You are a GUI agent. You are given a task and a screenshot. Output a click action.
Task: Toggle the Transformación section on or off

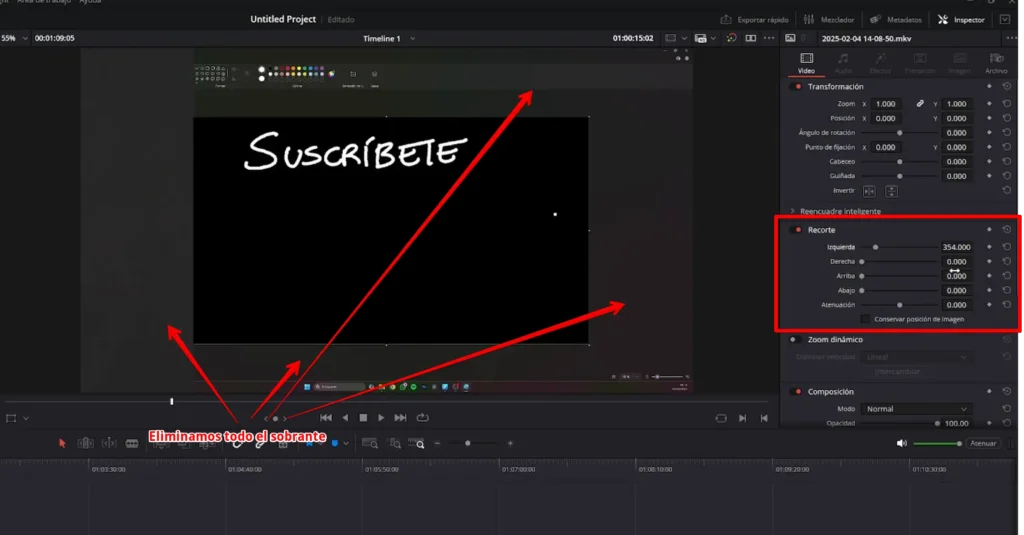[x=797, y=87]
